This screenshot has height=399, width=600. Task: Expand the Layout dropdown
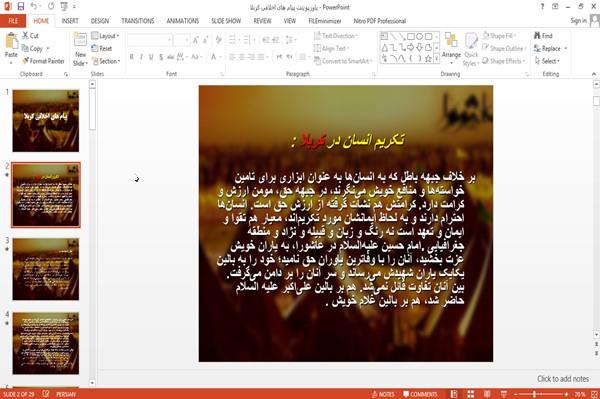[x=105, y=36]
